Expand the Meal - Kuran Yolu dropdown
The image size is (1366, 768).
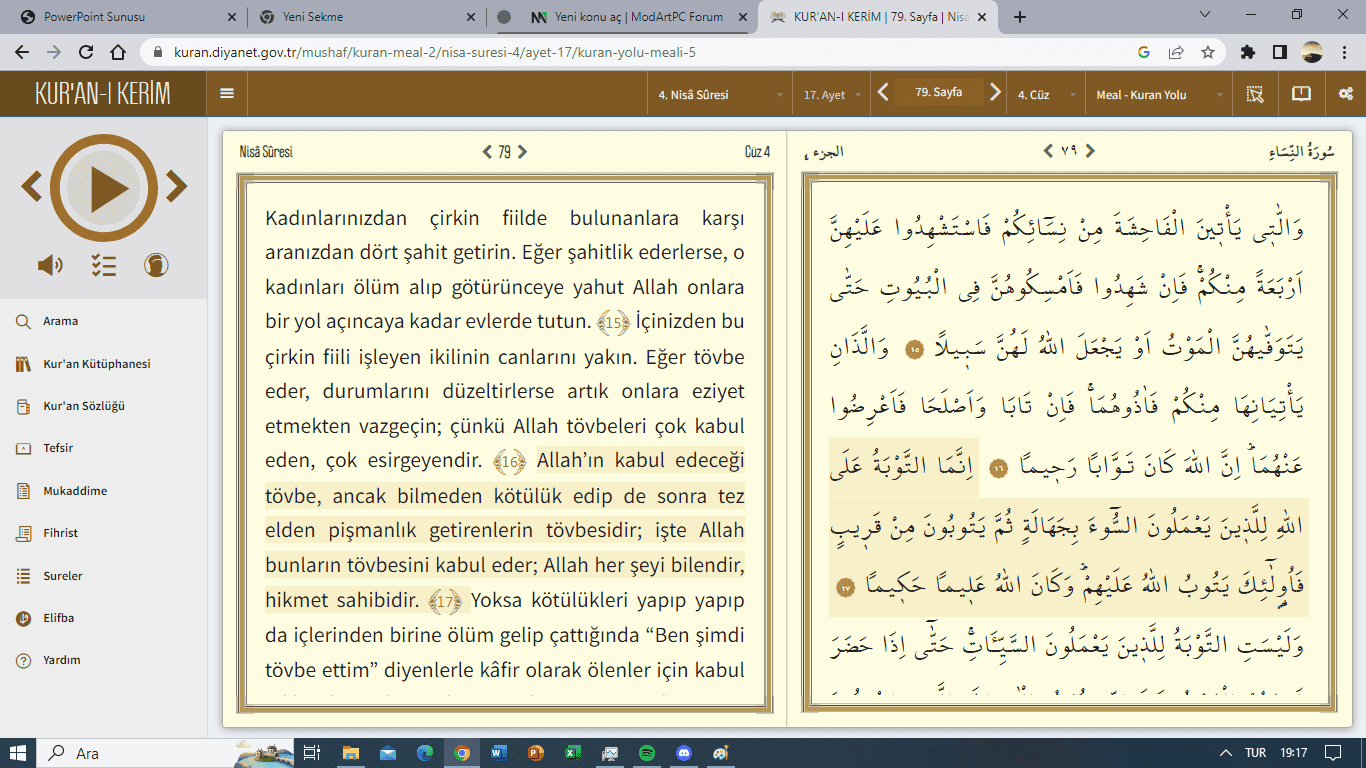coord(1158,95)
